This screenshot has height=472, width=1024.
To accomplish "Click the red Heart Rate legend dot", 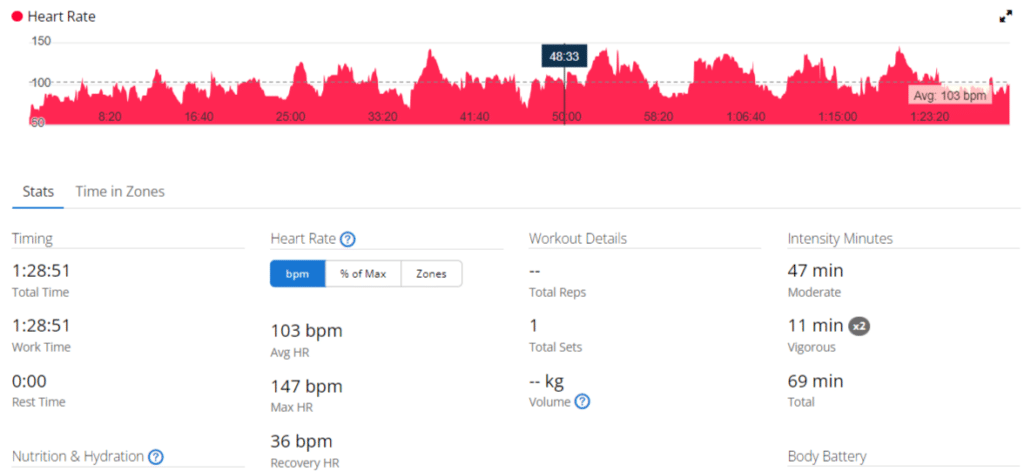I will point(17,17).
